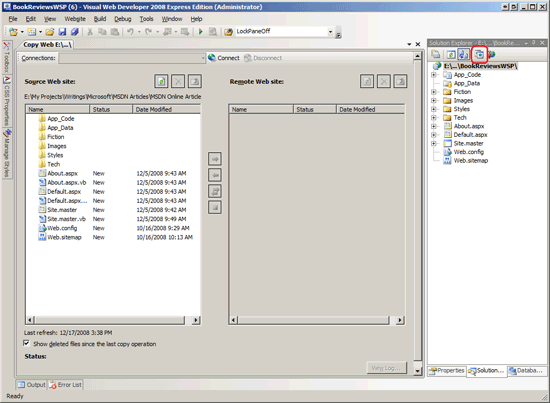Click the copy files to source arrow
Image resolution: width=550 pixels, height=403 pixels.
point(215,175)
